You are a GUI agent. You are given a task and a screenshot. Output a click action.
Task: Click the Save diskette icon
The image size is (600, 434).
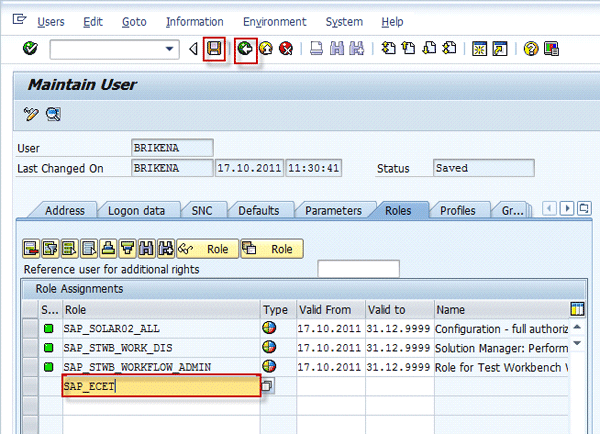click(214, 49)
